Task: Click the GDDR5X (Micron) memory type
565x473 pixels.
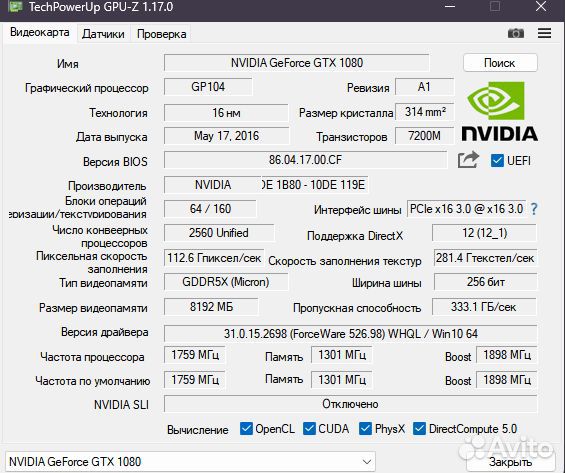Action: tap(226, 282)
